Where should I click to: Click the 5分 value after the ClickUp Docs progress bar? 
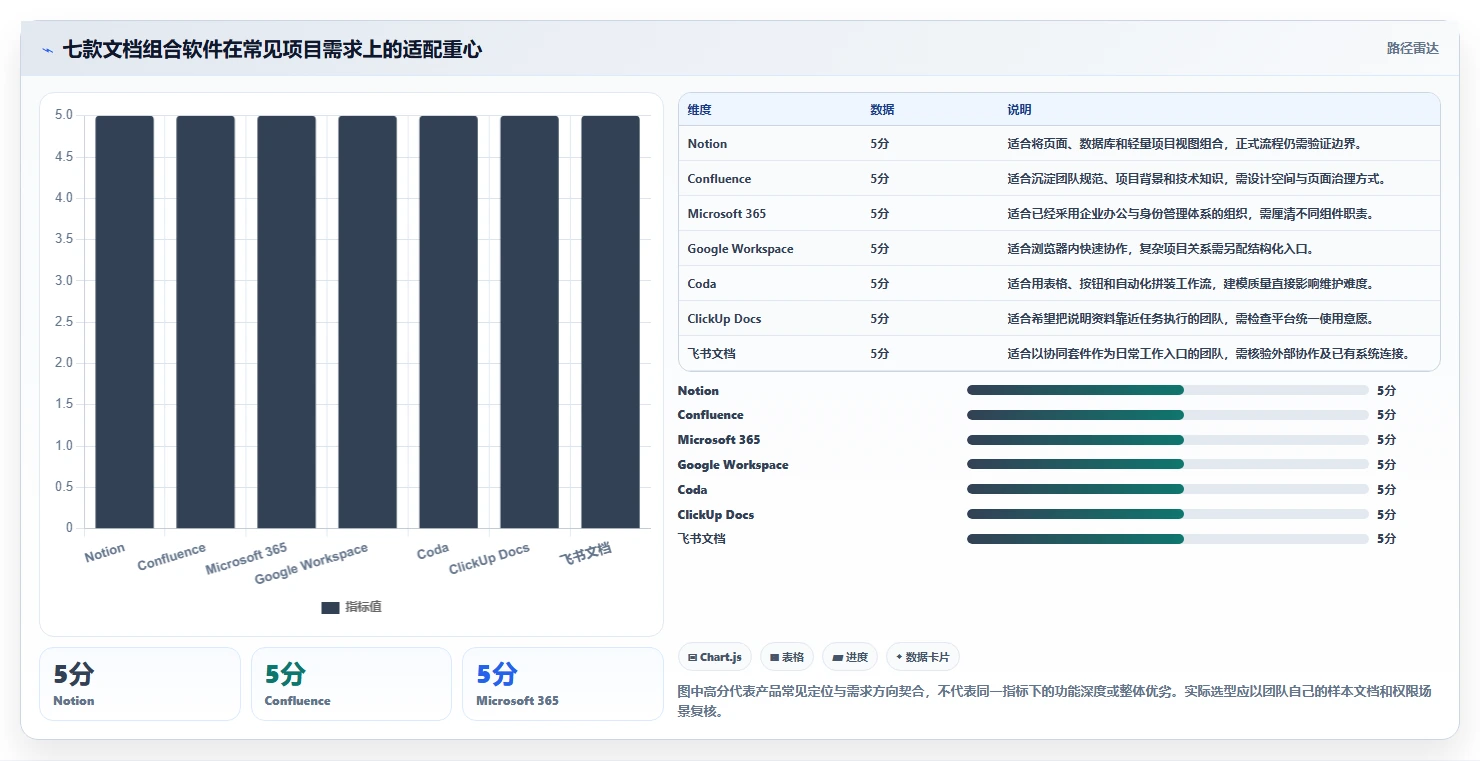[x=1386, y=514]
